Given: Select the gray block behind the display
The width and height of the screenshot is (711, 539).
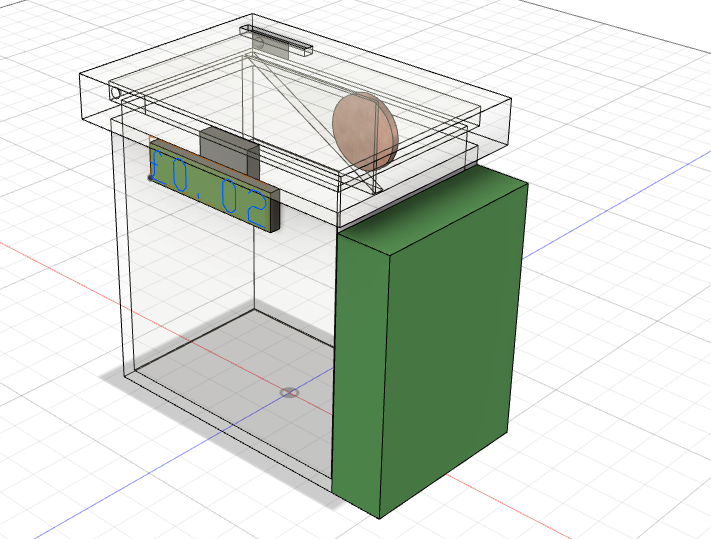Looking at the screenshot, I should (230, 151).
